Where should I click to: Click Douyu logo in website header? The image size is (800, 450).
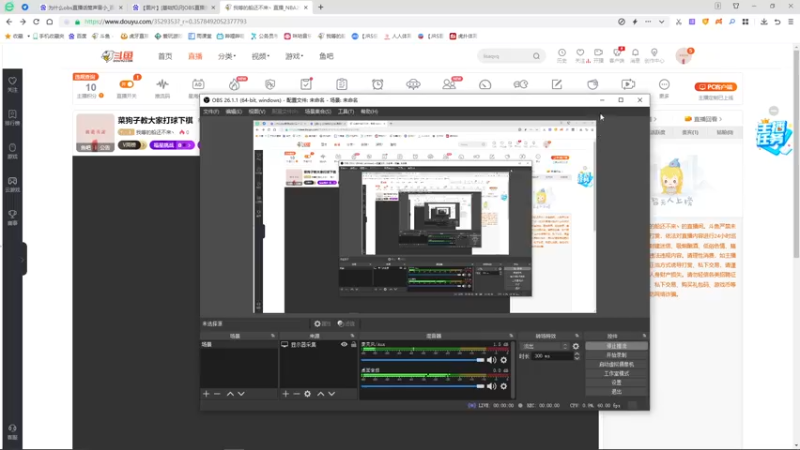tap(117, 56)
